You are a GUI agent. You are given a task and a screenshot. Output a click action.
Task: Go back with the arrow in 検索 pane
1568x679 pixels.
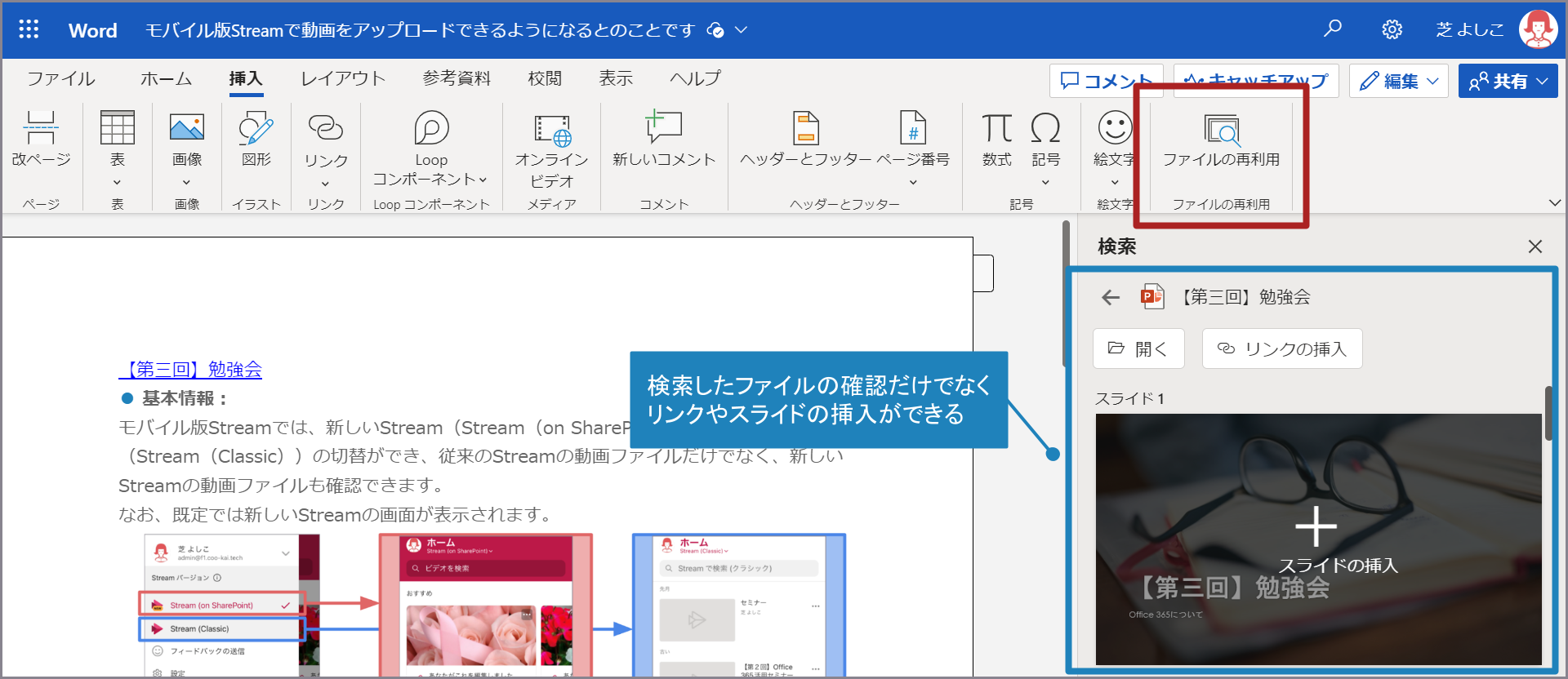[x=1111, y=298]
